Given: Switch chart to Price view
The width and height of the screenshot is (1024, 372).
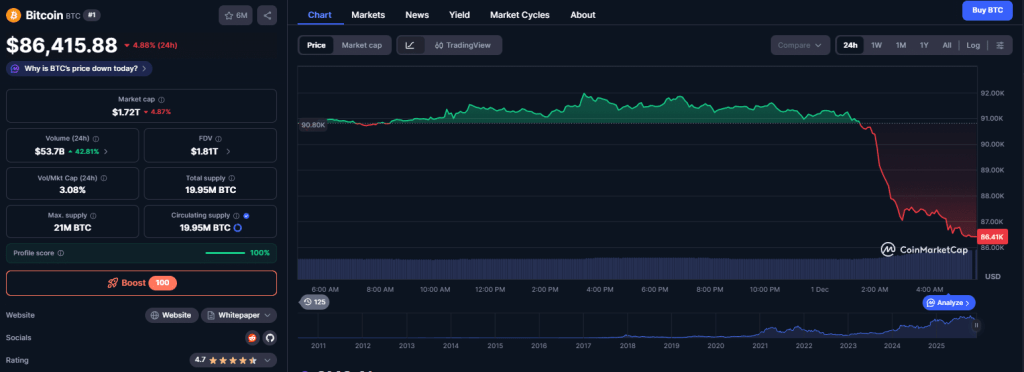Looking at the screenshot, I should (316, 45).
